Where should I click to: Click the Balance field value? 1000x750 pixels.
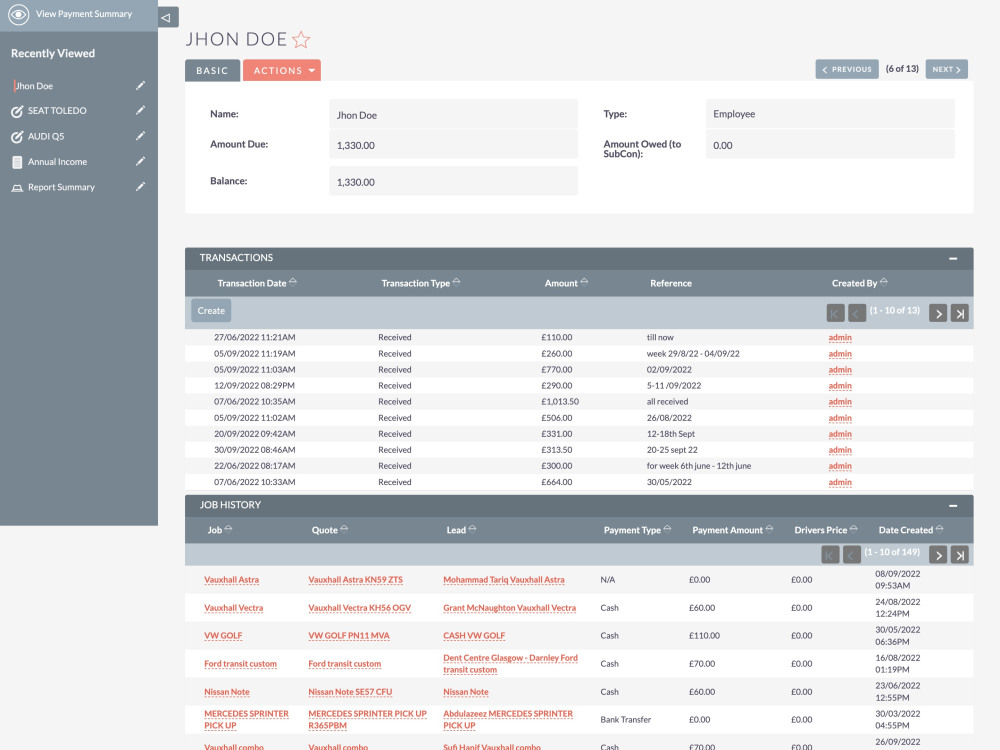pos(453,182)
